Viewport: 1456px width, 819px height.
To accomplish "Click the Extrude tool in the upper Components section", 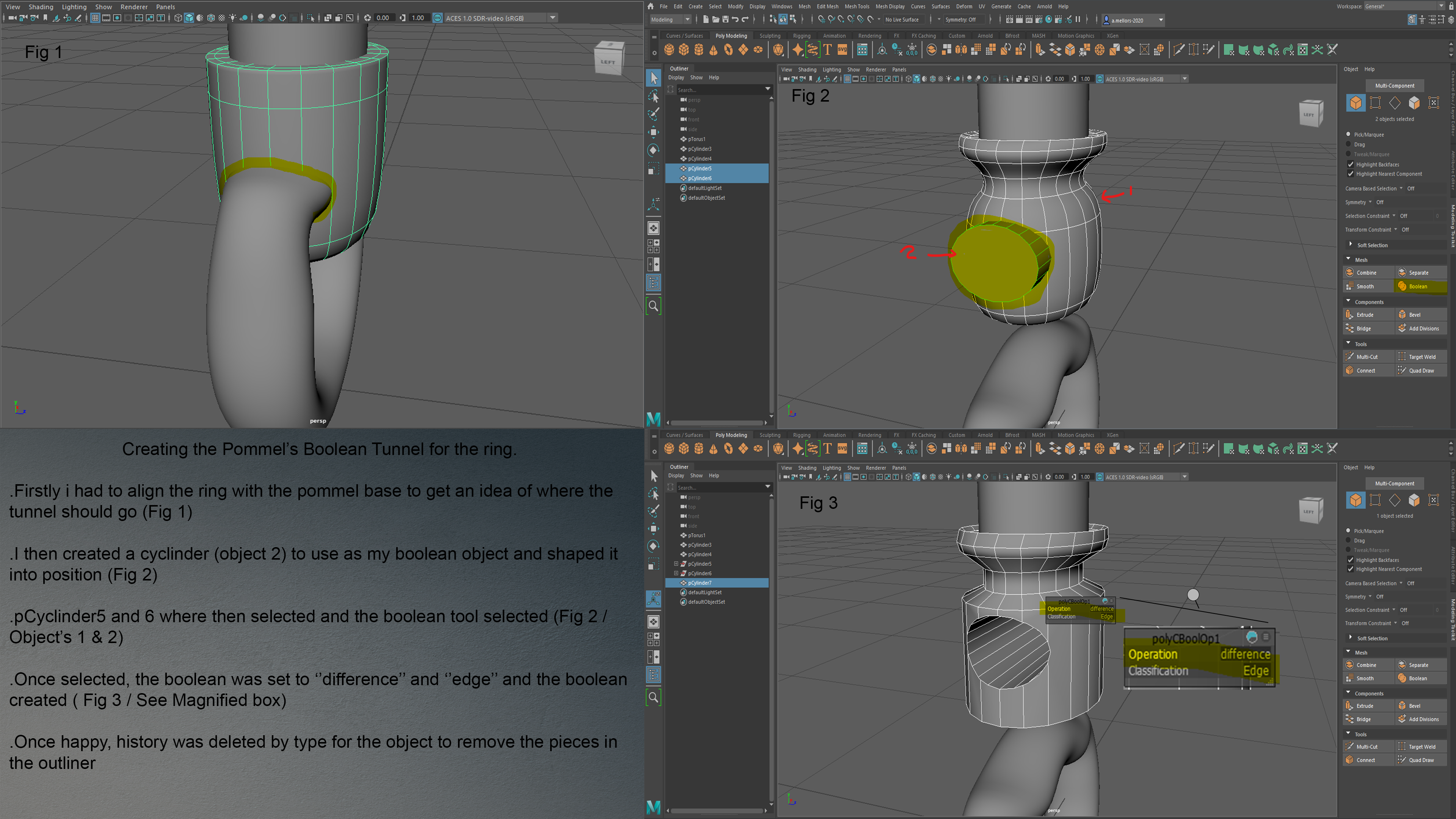I will click(x=1365, y=315).
